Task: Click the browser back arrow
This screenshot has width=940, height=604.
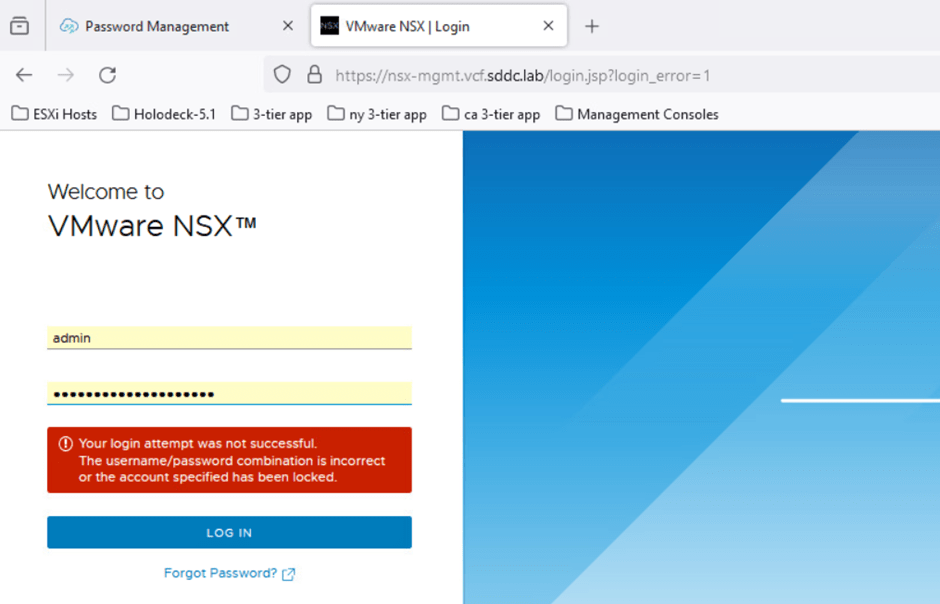Action: pos(24,75)
